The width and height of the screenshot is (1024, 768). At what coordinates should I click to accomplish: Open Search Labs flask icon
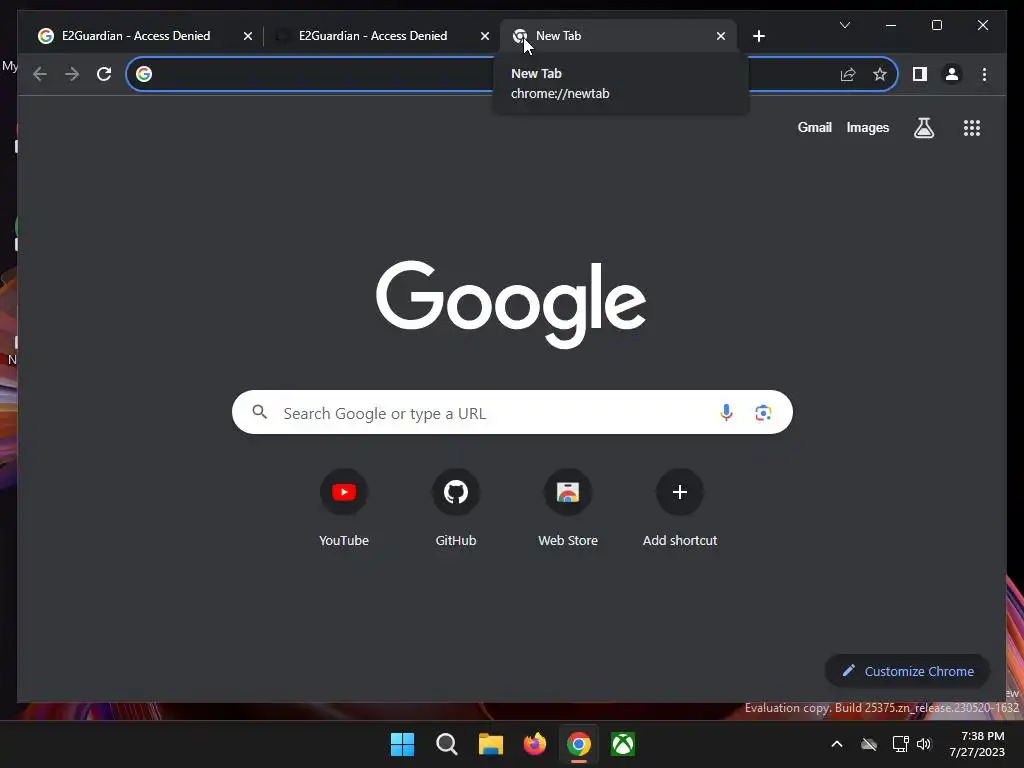(923, 128)
